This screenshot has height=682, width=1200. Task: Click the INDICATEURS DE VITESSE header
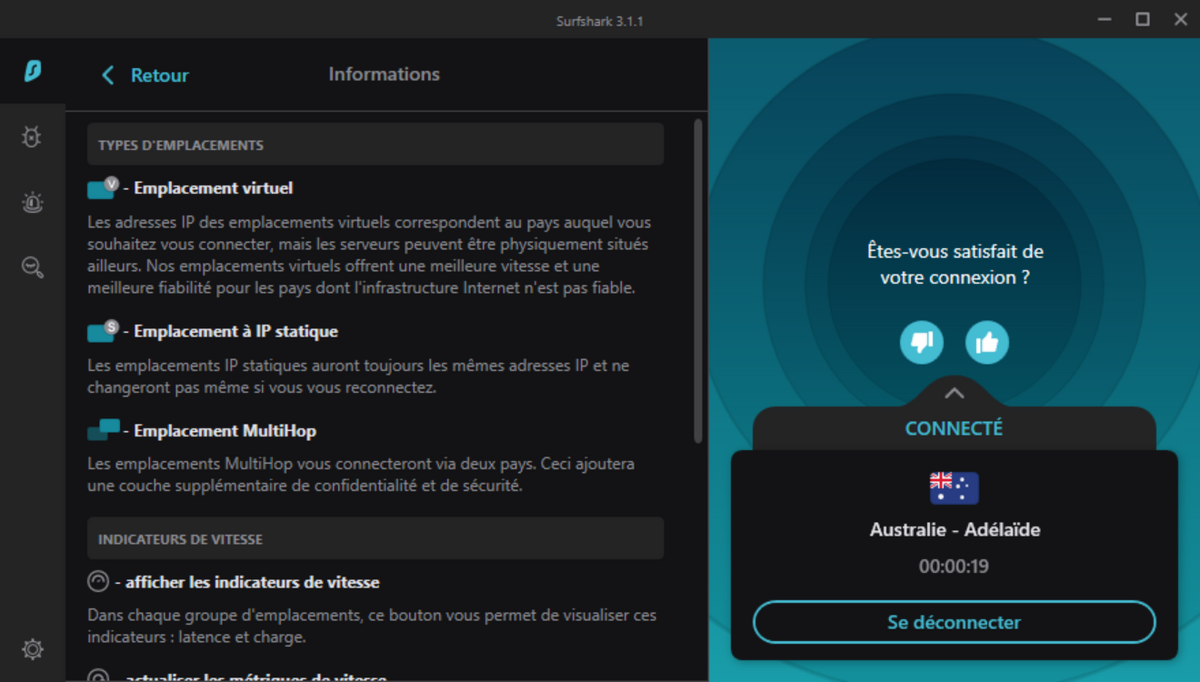[375, 539]
